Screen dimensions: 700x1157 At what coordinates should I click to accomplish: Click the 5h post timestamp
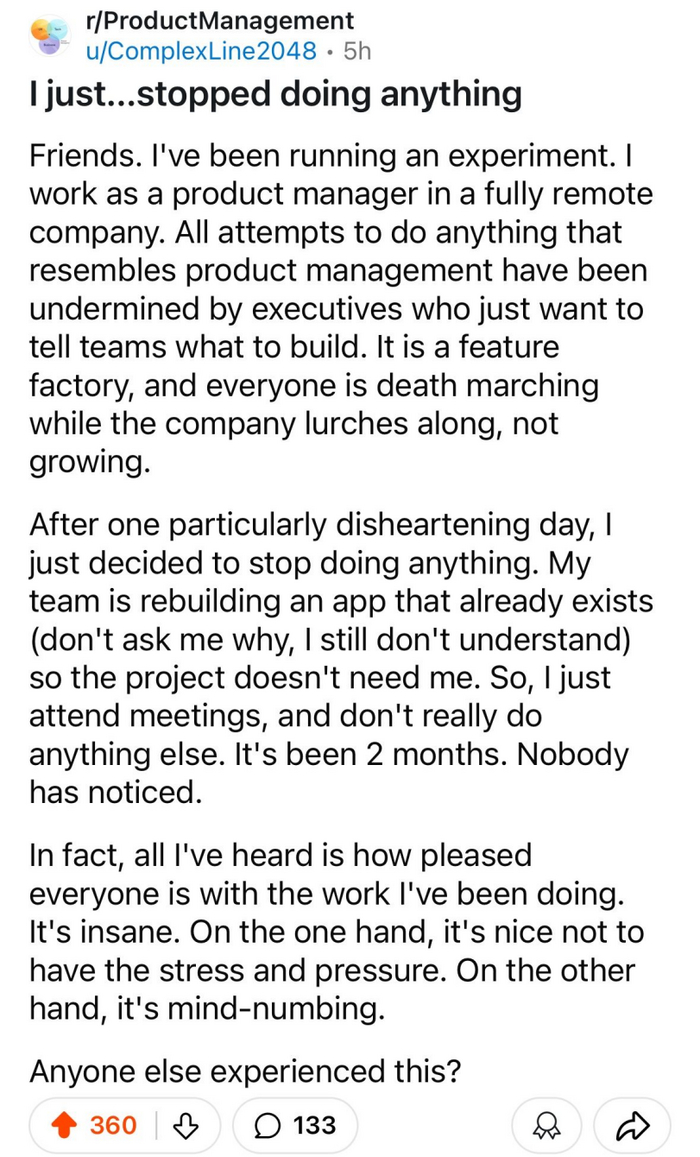[x=356, y=50]
